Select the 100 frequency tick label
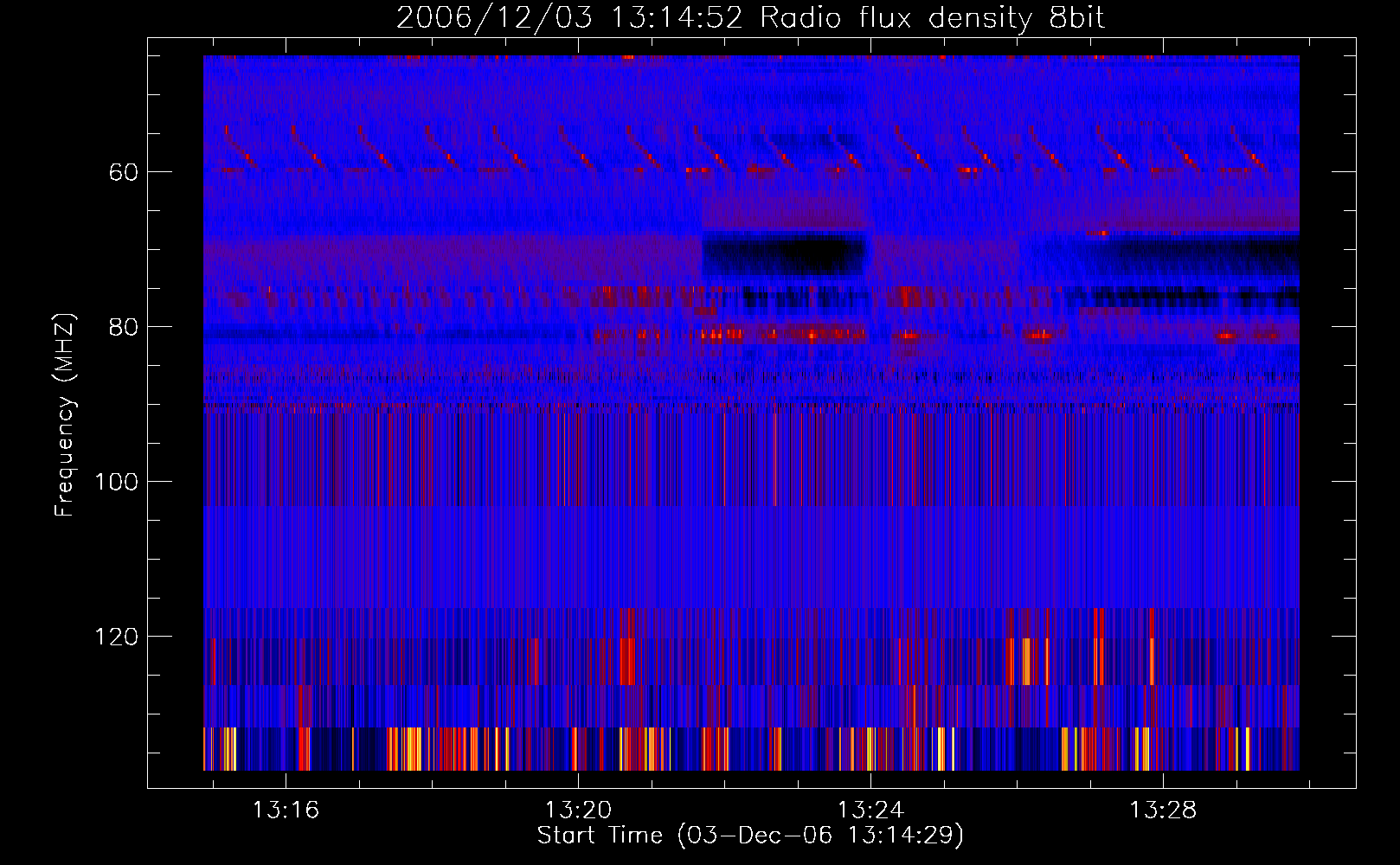 116,482
